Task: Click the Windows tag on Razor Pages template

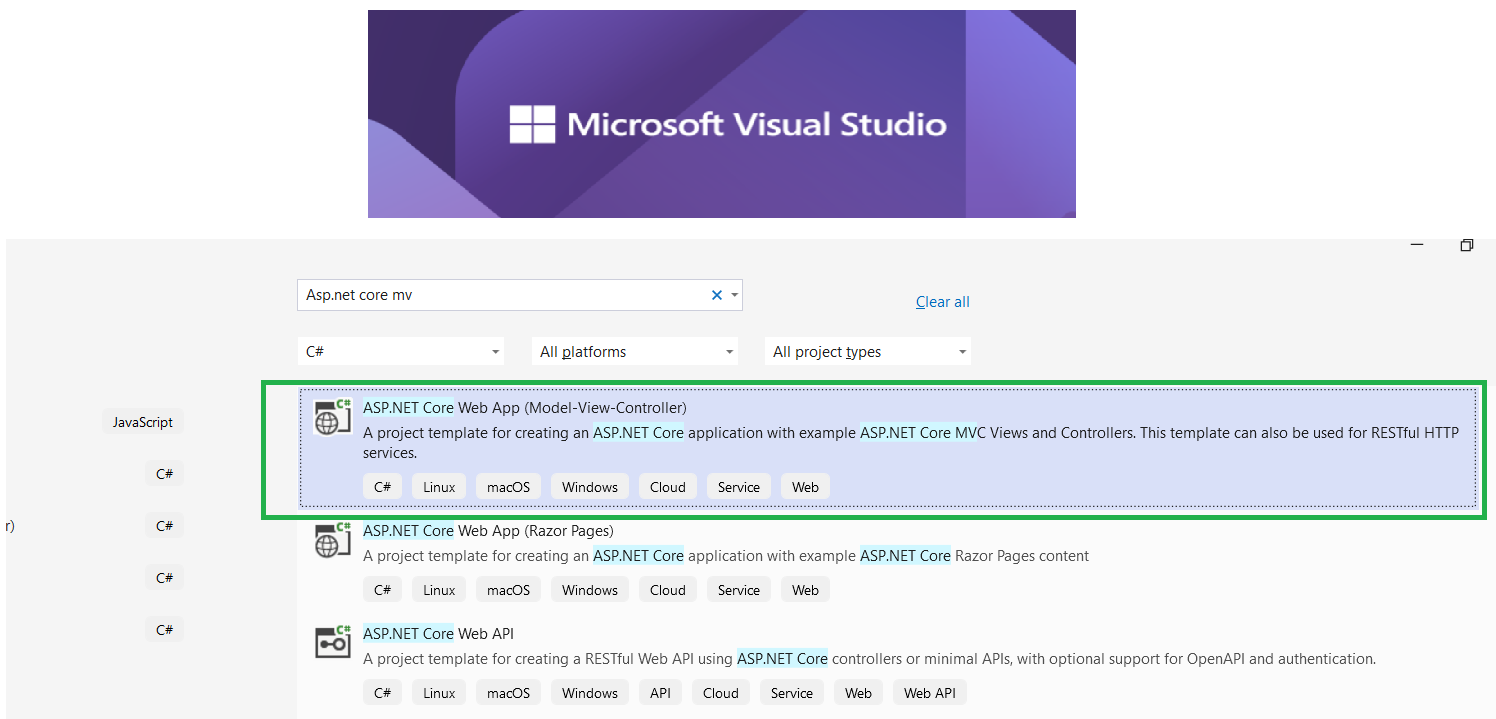Action: click(x=590, y=590)
